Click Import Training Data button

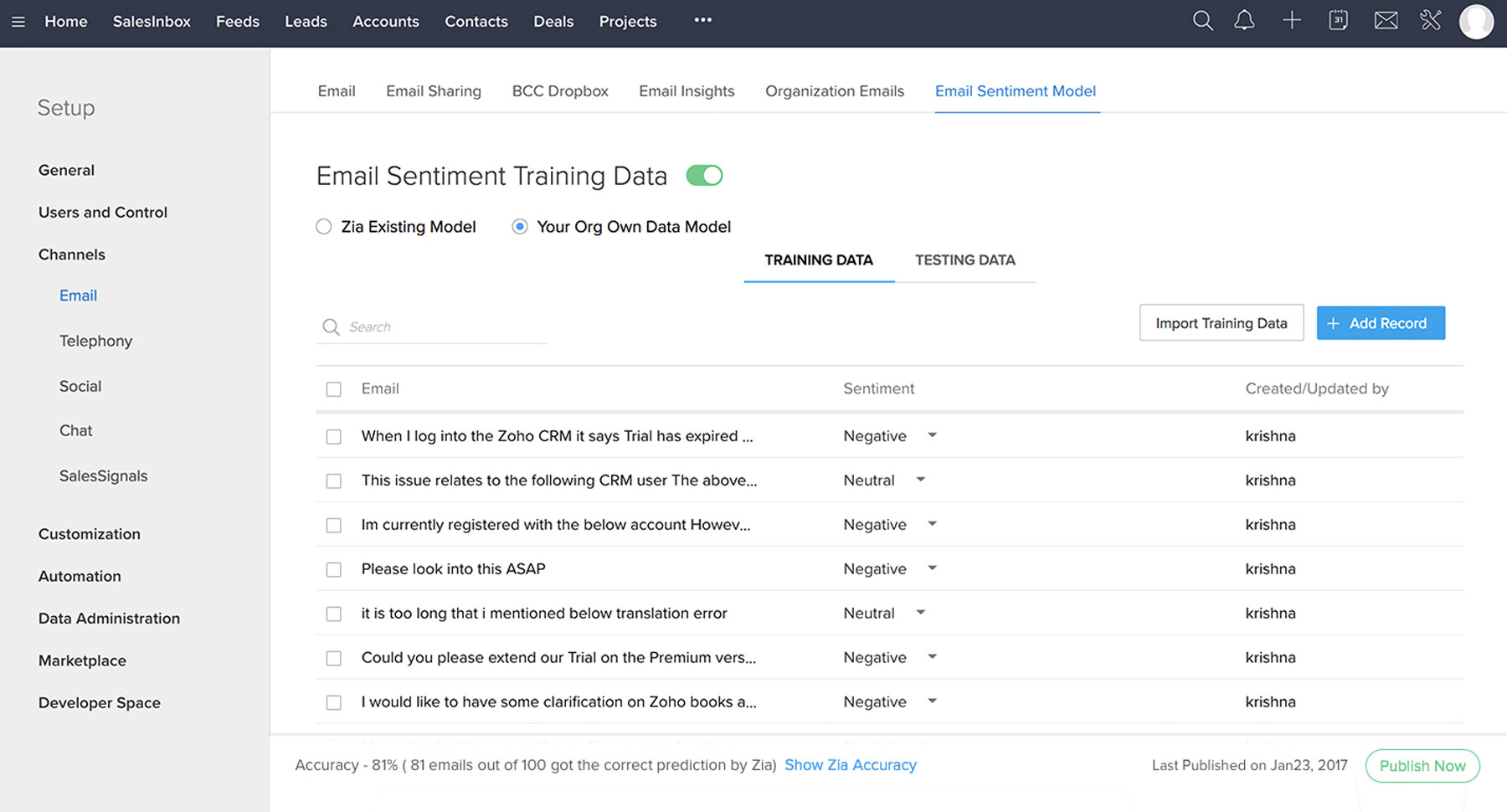pyautogui.click(x=1222, y=323)
